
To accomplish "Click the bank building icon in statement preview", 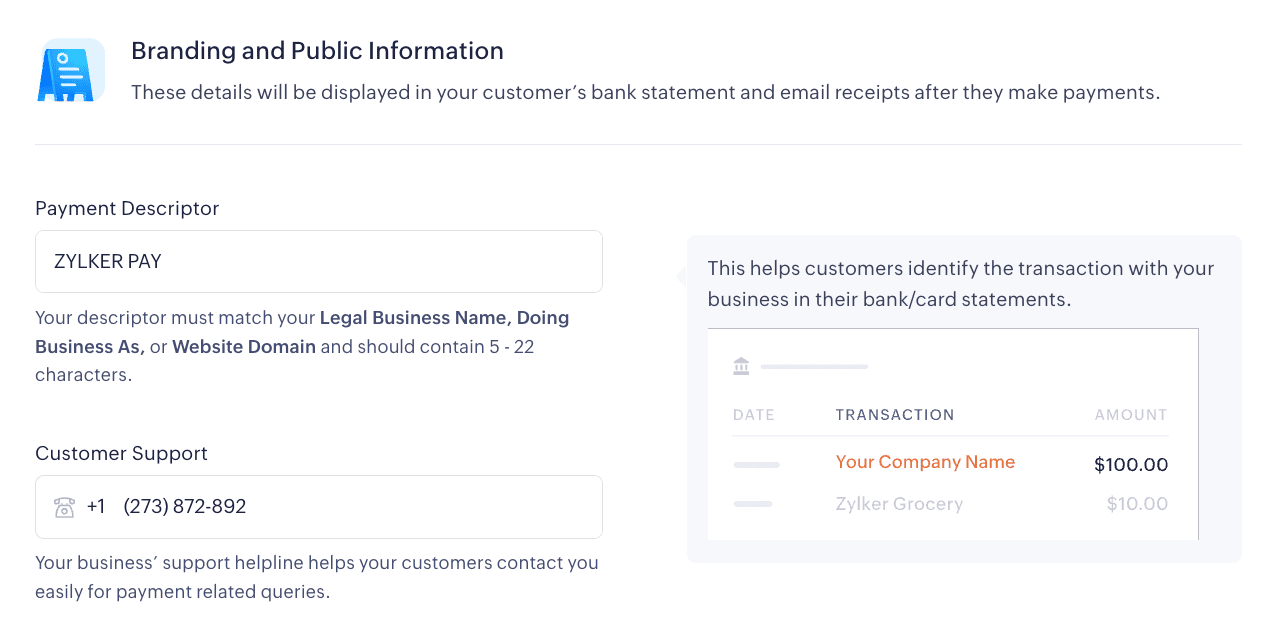I will tap(741, 366).
